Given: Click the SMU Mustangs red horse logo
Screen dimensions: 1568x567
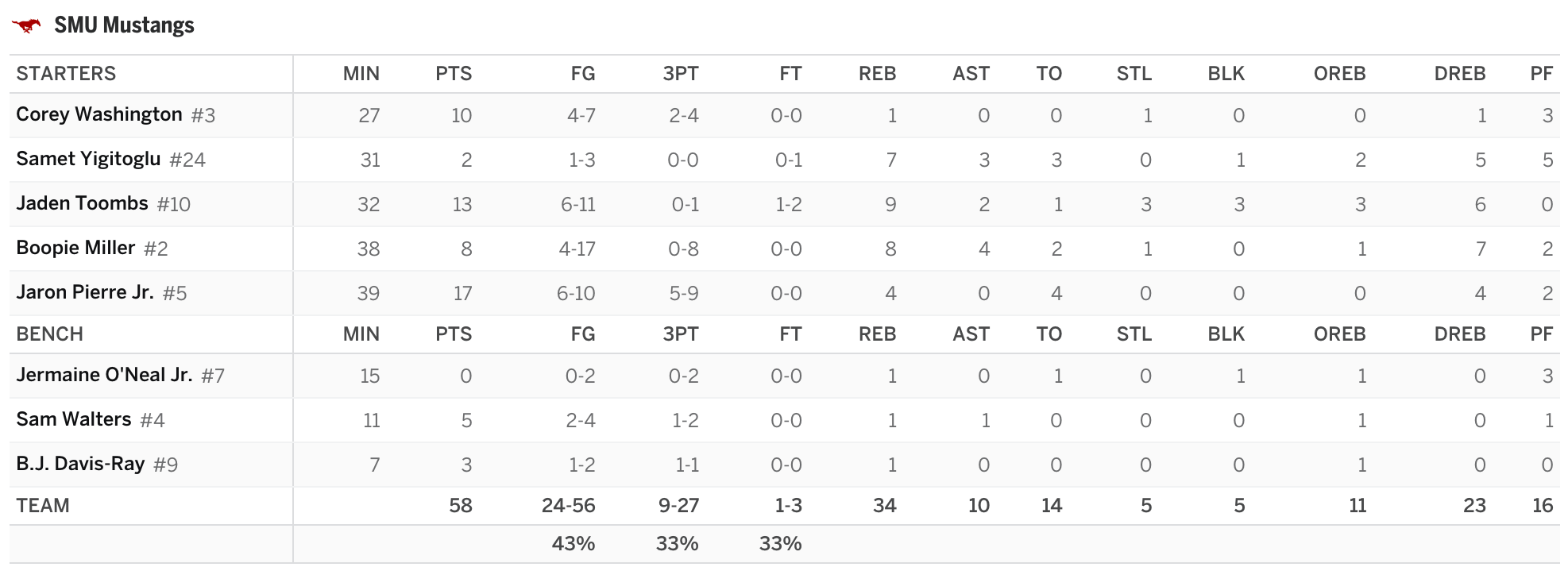Looking at the screenshot, I should (x=26, y=25).
